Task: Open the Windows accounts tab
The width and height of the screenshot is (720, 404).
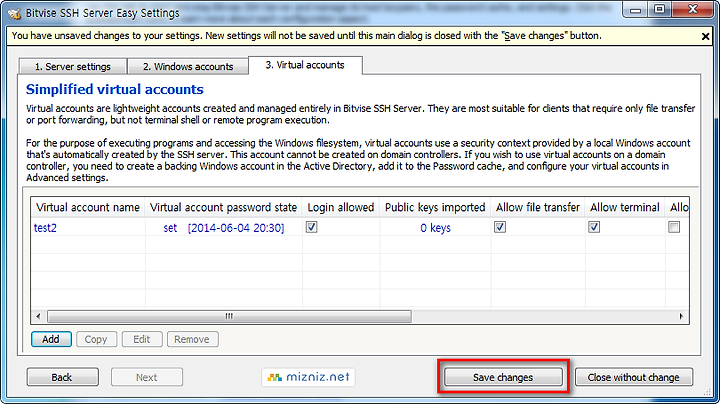Action: coord(188,67)
